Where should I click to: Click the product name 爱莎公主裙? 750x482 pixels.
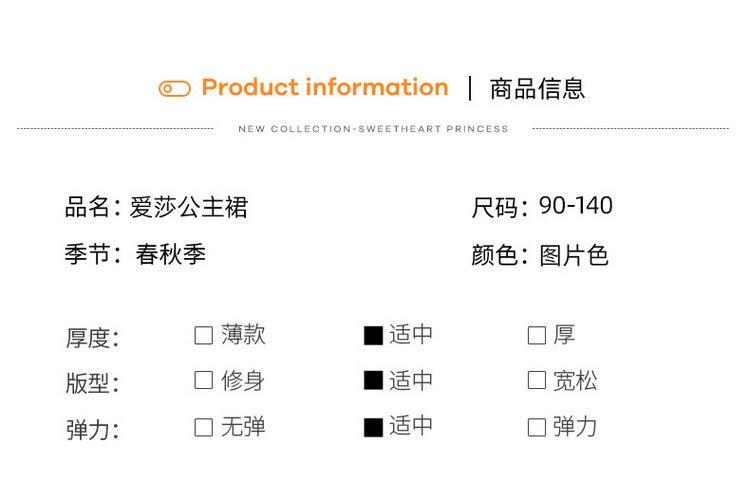point(188,207)
